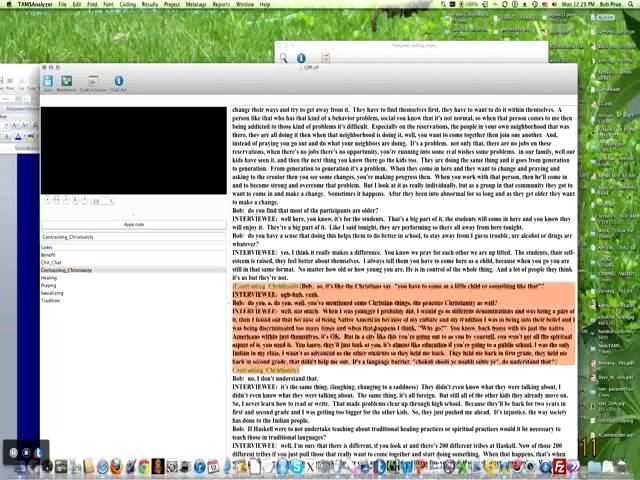This screenshot has height=480, width=640.
Task: Click the black video preview area
Action: [133, 151]
